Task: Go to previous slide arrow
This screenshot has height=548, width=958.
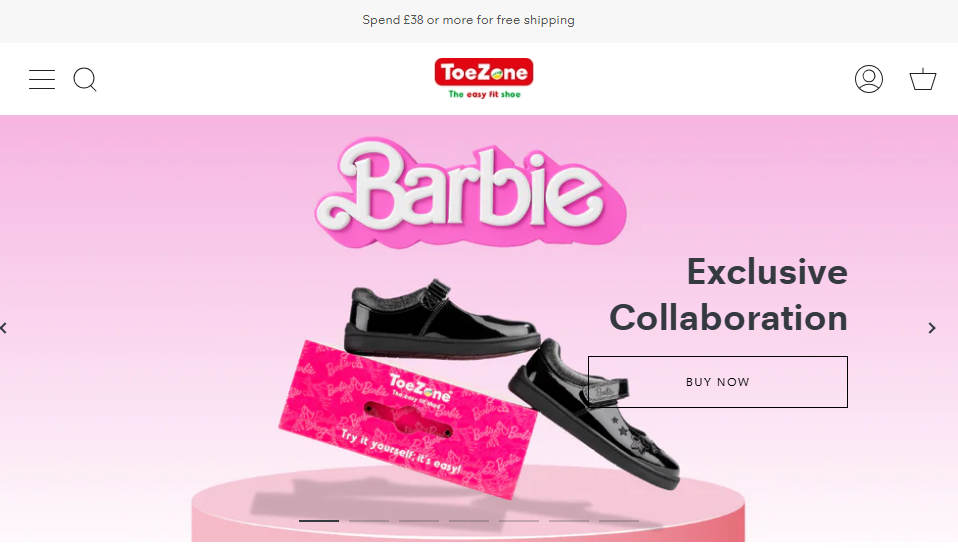Action: tap(4, 328)
